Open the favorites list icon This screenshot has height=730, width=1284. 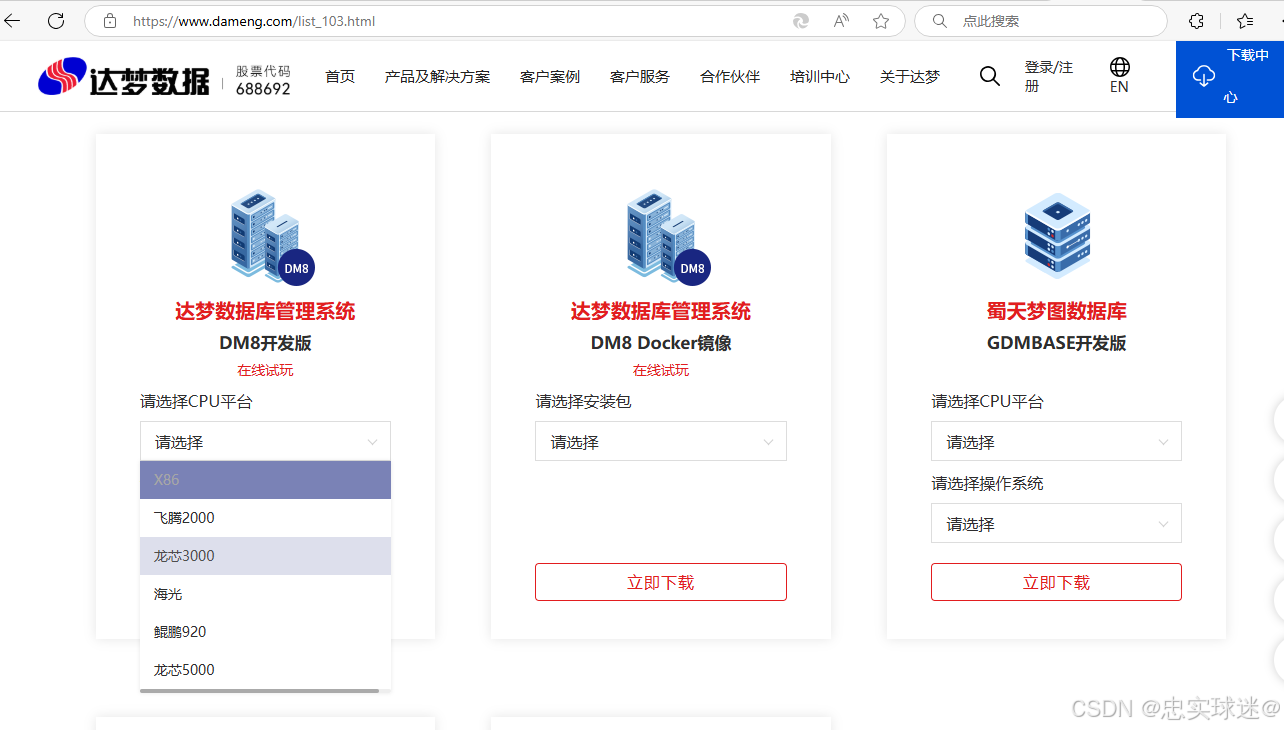(x=1245, y=21)
